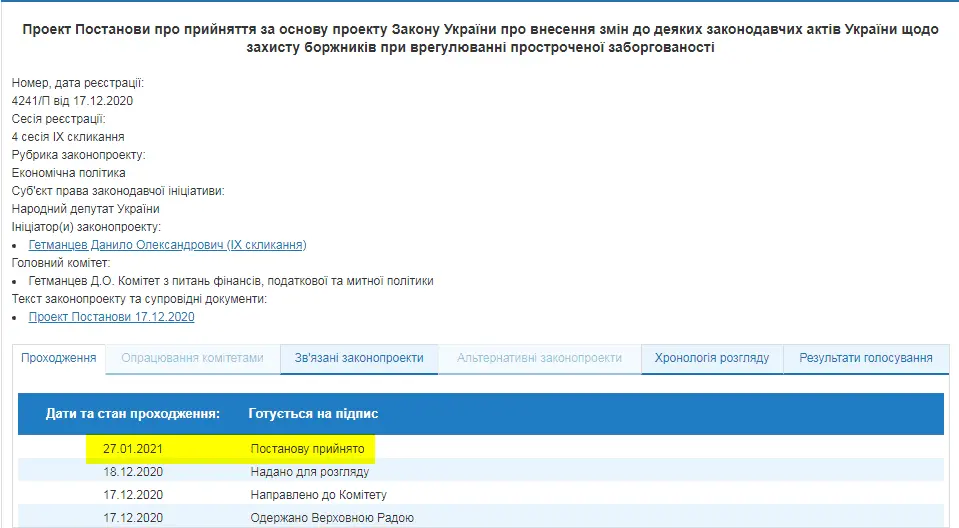
Task: Click the highlighted Постанову прийнято status
Action: pos(307,449)
